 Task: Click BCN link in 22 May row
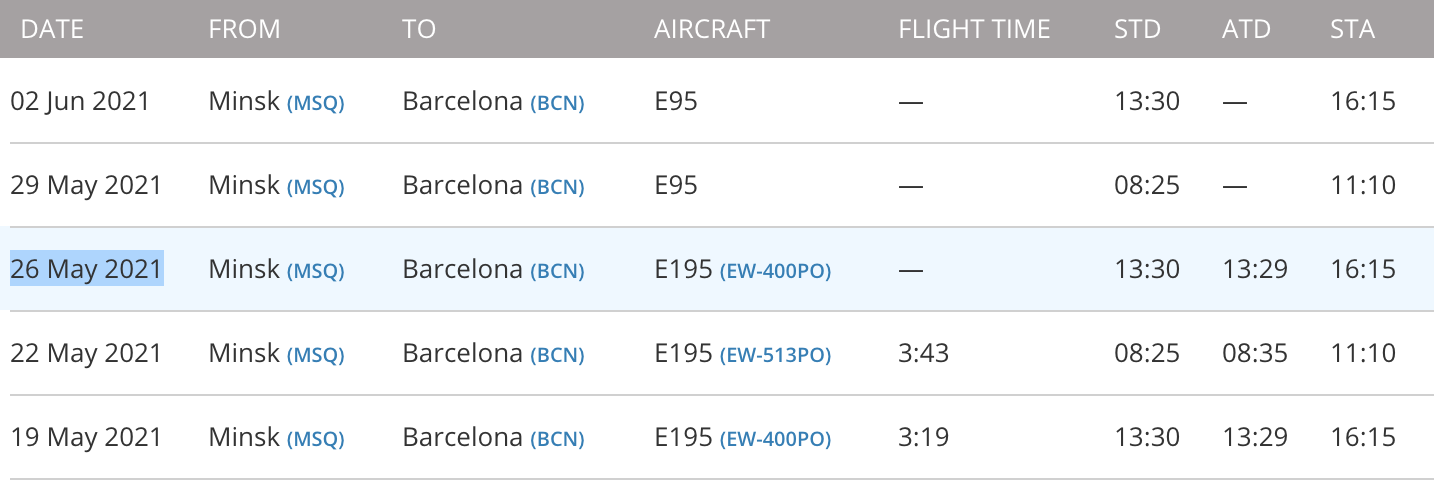point(557,355)
